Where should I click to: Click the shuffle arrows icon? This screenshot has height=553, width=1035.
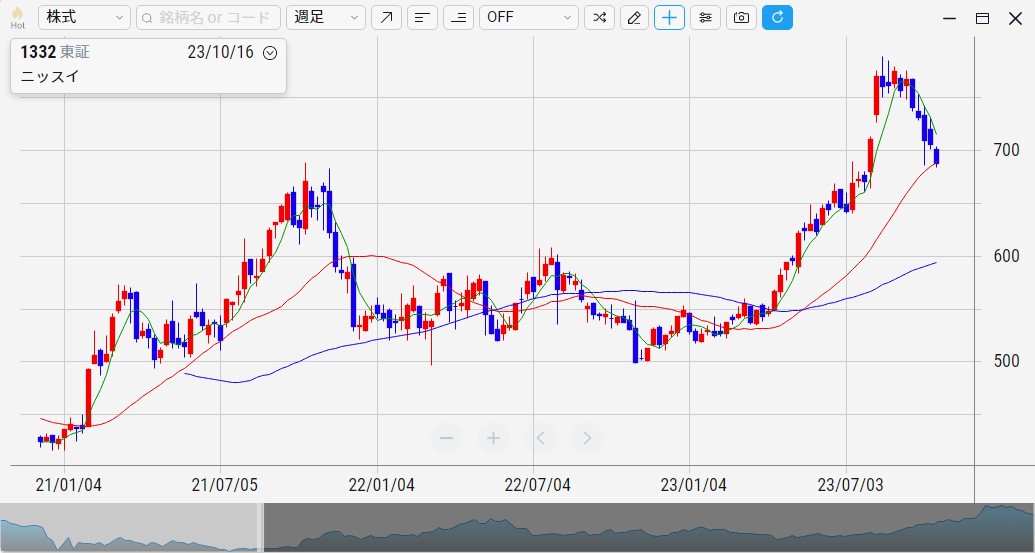pyautogui.click(x=599, y=17)
